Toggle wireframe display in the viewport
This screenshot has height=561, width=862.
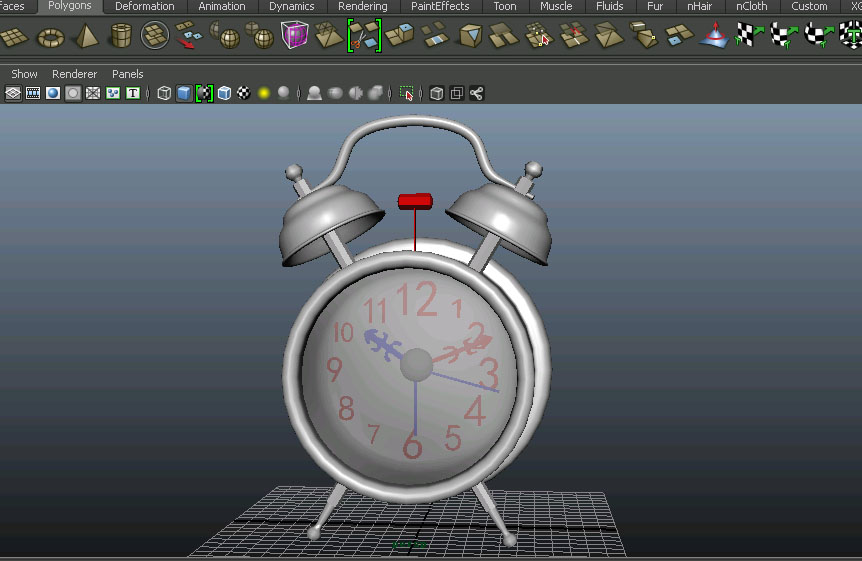[x=164, y=93]
